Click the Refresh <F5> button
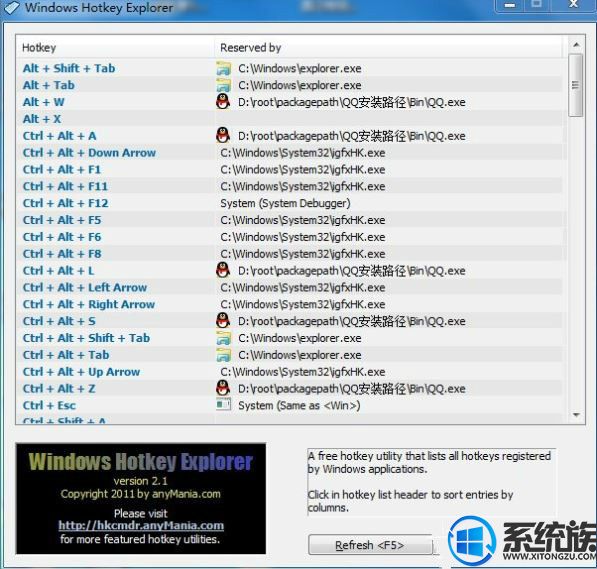 [370, 545]
